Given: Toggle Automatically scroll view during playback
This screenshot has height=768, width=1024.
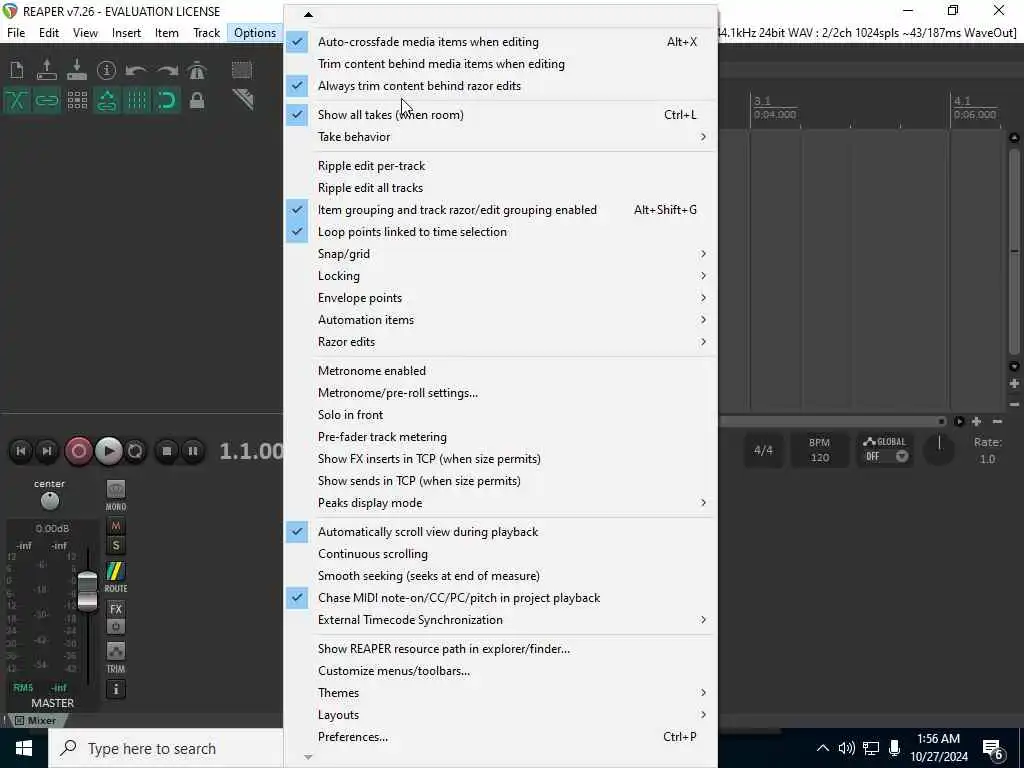Looking at the screenshot, I should click(x=500, y=532).
